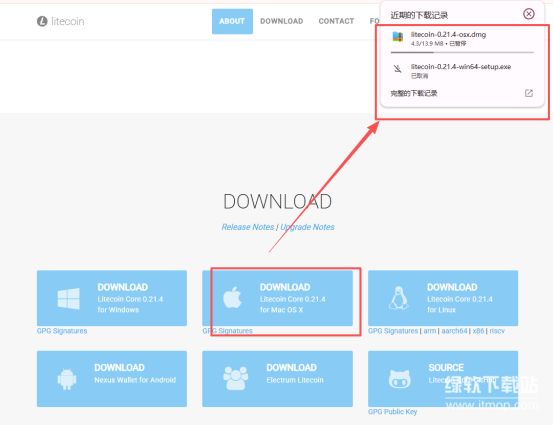Viewport: 553px width, 425px height.
Task: Click the Android robot icon
Action: (x=67, y=379)
